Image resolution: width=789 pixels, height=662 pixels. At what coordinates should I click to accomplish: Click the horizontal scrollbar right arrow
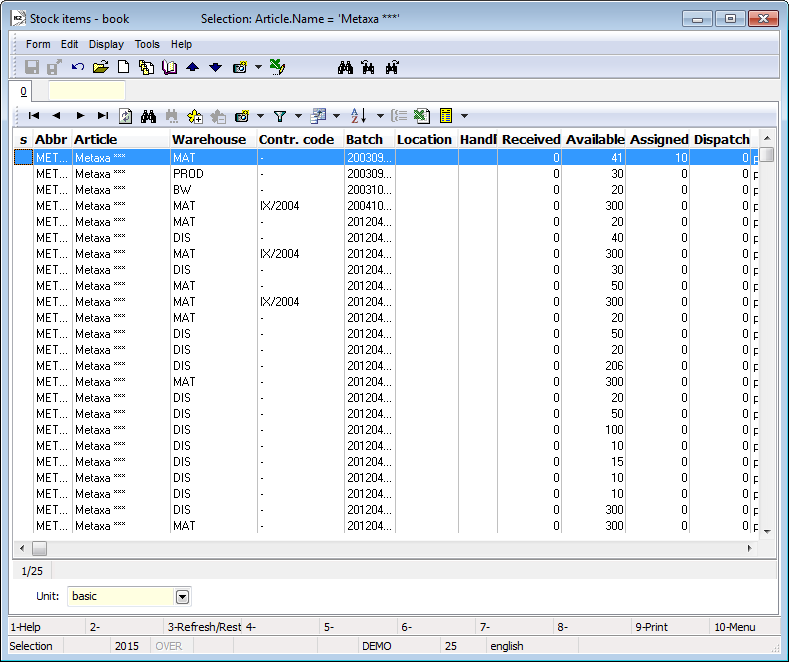click(750, 548)
